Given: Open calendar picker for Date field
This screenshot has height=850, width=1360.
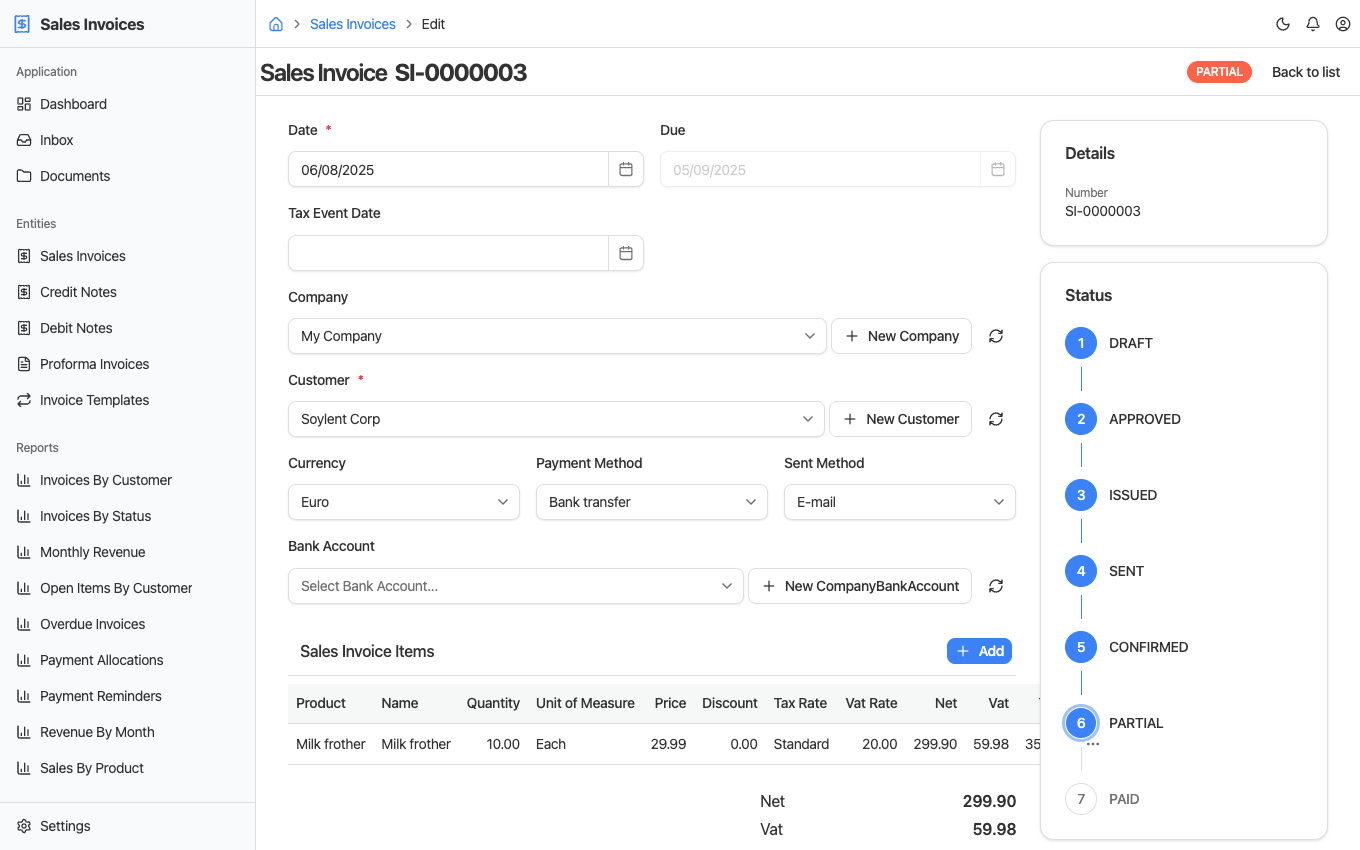Looking at the screenshot, I should (626, 170).
